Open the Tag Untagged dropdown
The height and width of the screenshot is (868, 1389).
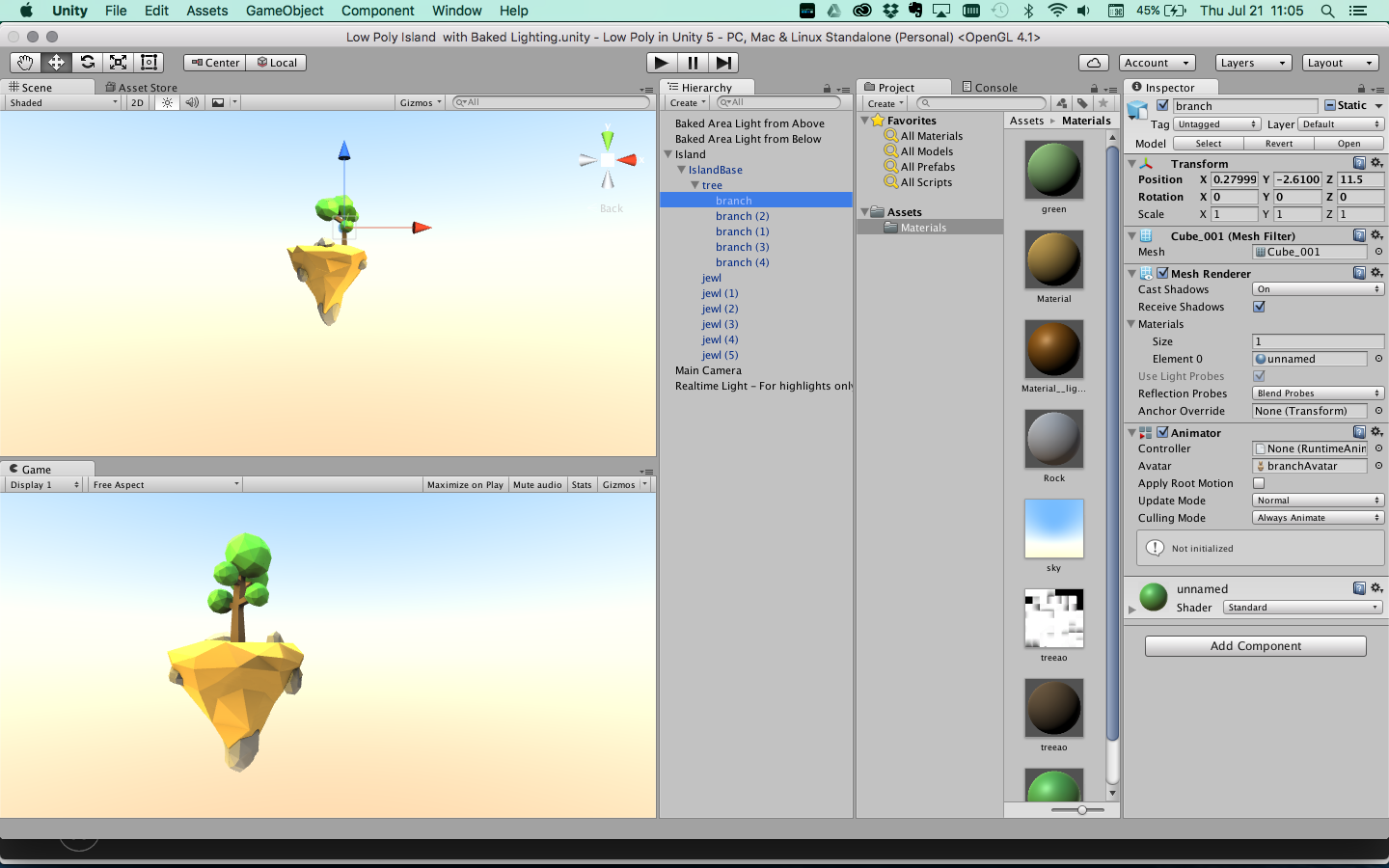pyautogui.click(x=1217, y=124)
